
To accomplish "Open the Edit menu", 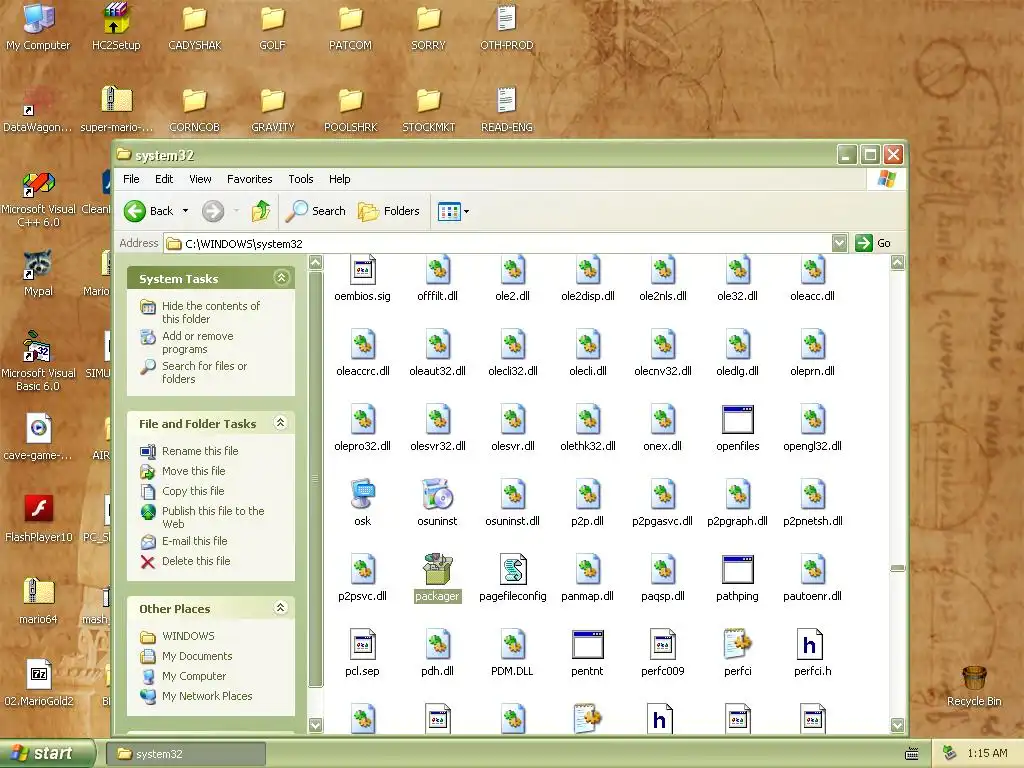I will coord(164,179).
